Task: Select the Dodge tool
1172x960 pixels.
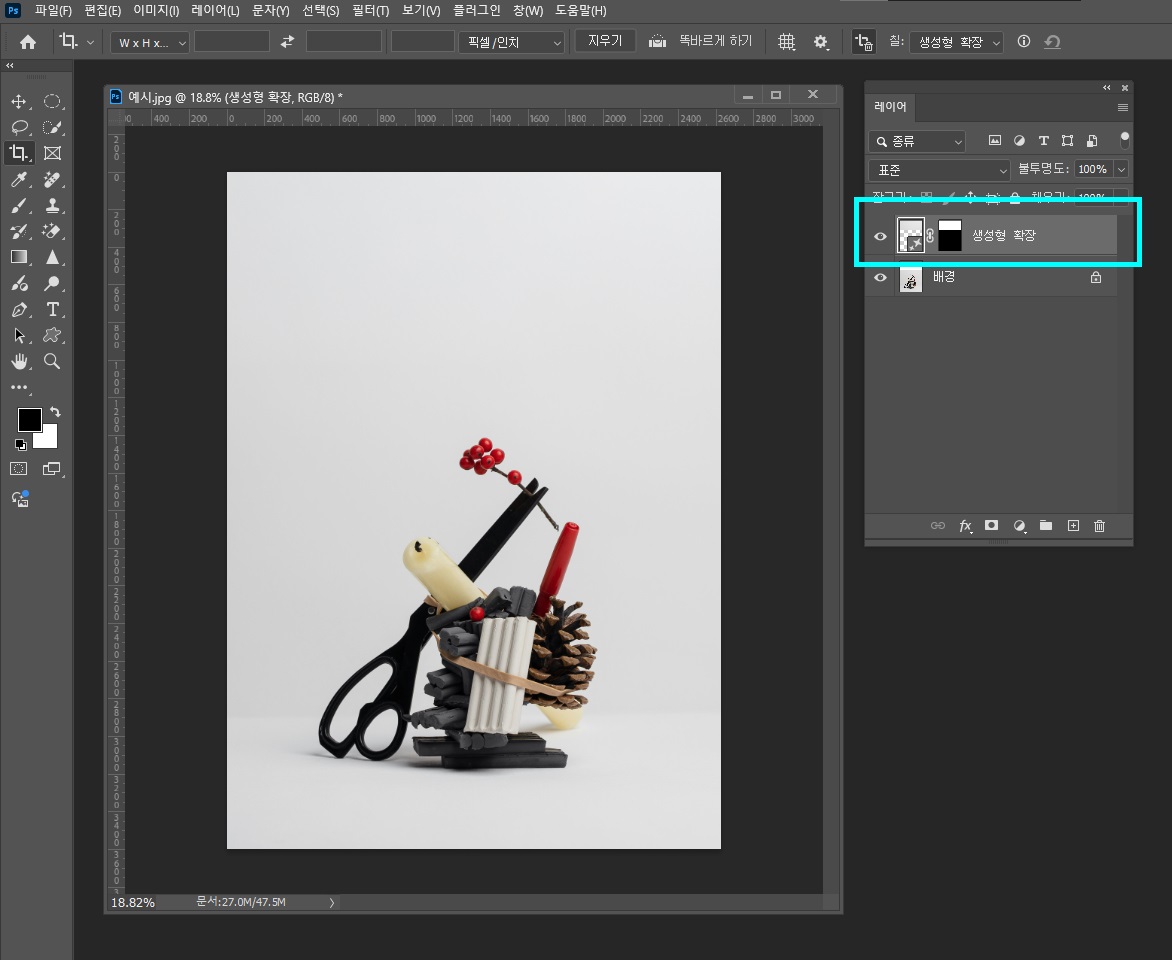Action: [x=52, y=283]
